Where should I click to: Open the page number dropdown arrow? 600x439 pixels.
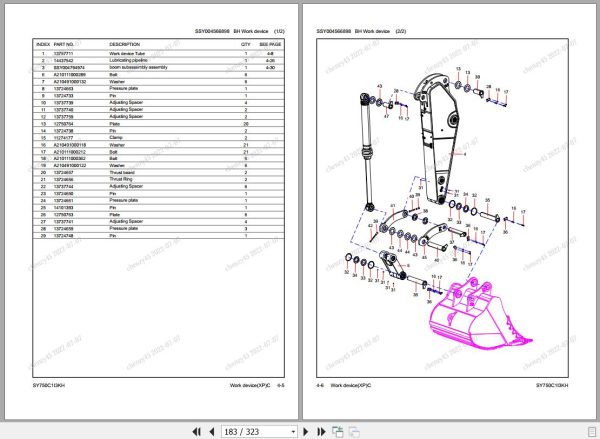[x=293, y=432]
